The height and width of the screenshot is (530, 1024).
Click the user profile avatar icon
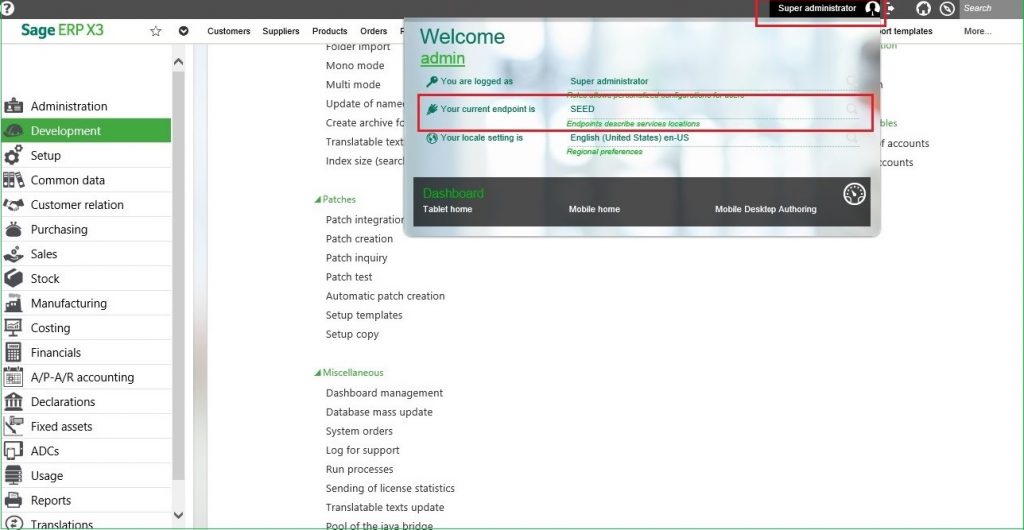tap(872, 8)
